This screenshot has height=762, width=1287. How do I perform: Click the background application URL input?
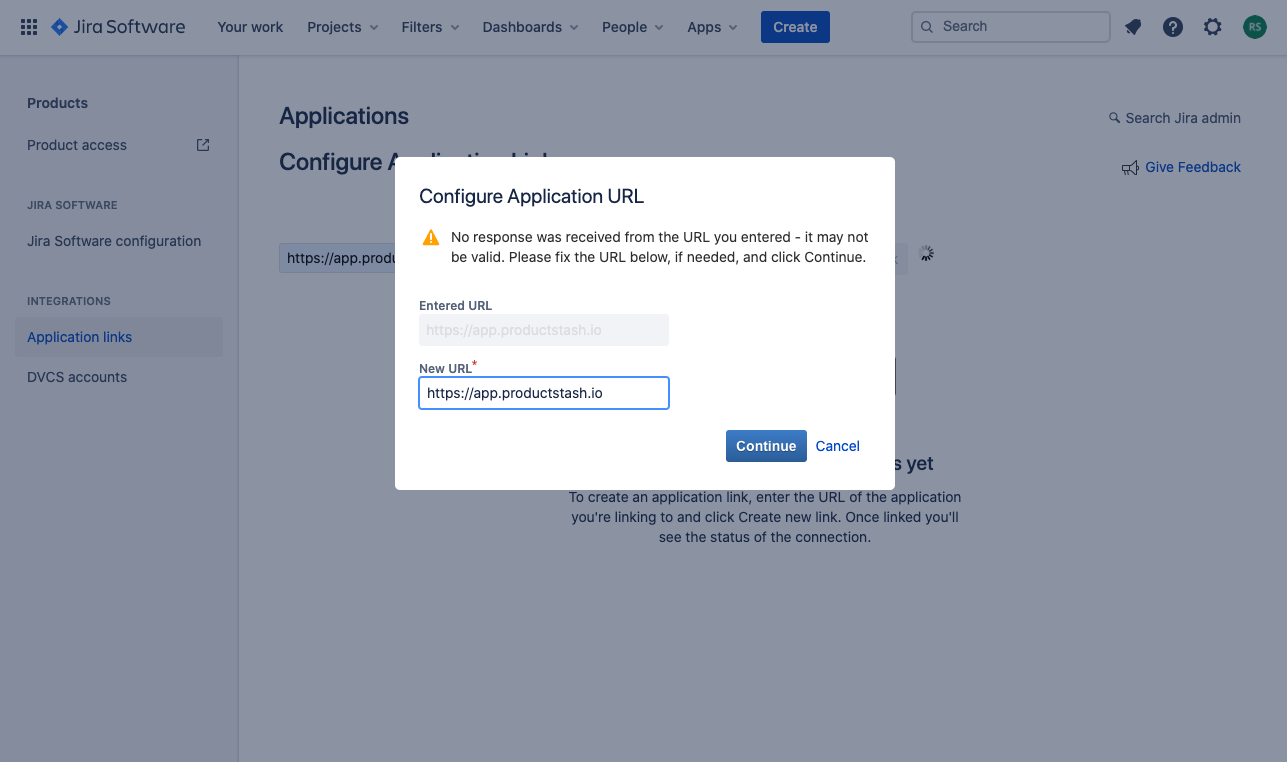pos(337,257)
